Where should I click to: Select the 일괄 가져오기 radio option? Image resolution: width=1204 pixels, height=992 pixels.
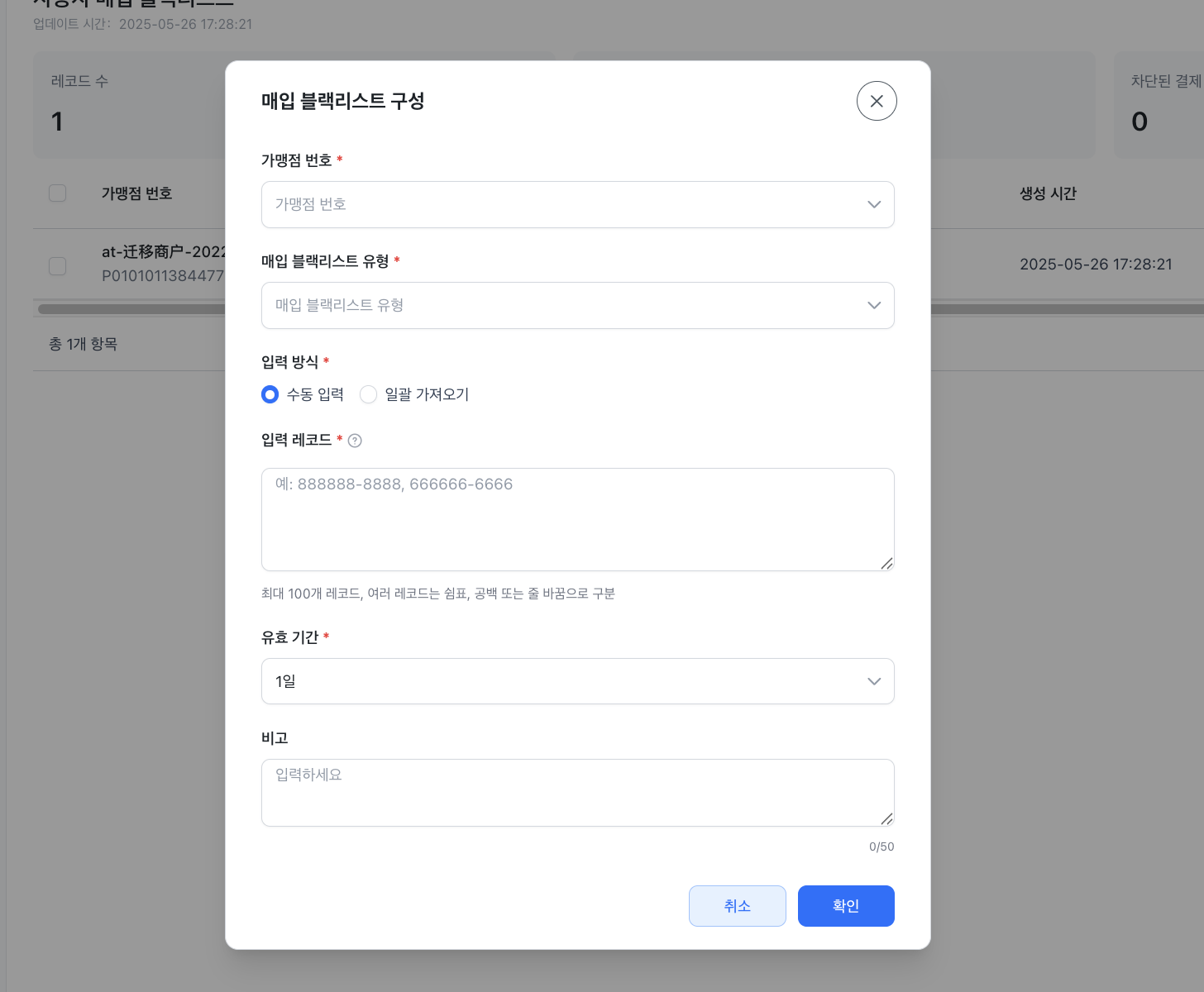(x=368, y=395)
